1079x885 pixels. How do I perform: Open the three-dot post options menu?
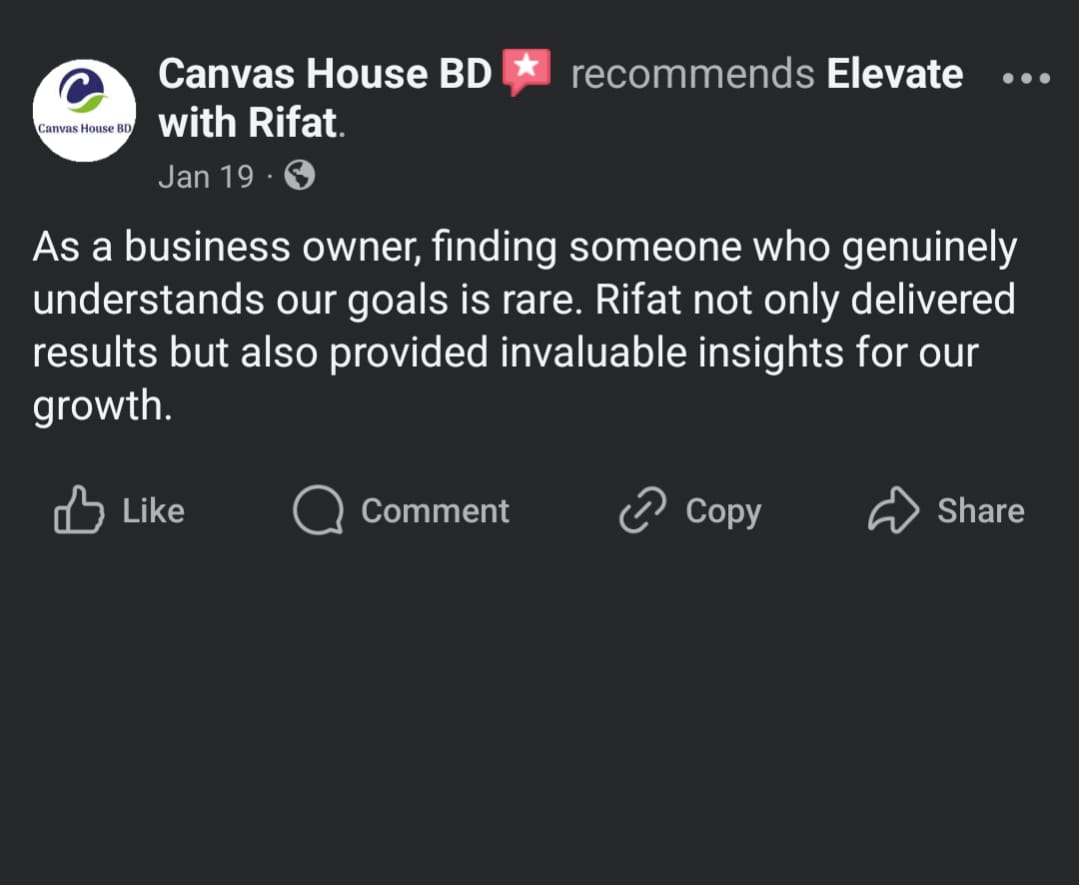tap(1026, 78)
